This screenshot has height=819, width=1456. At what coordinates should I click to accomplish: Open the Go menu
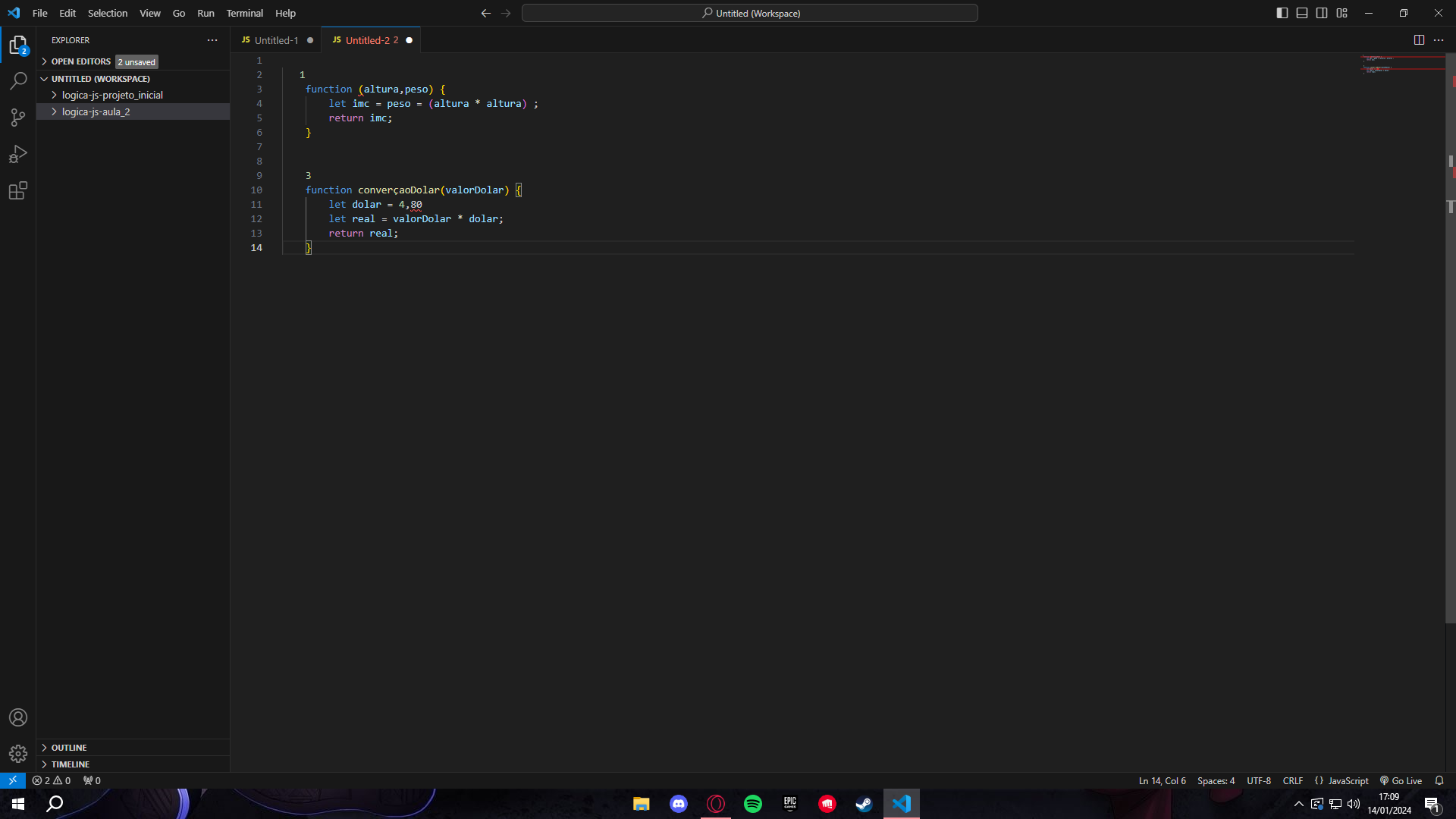pyautogui.click(x=179, y=13)
